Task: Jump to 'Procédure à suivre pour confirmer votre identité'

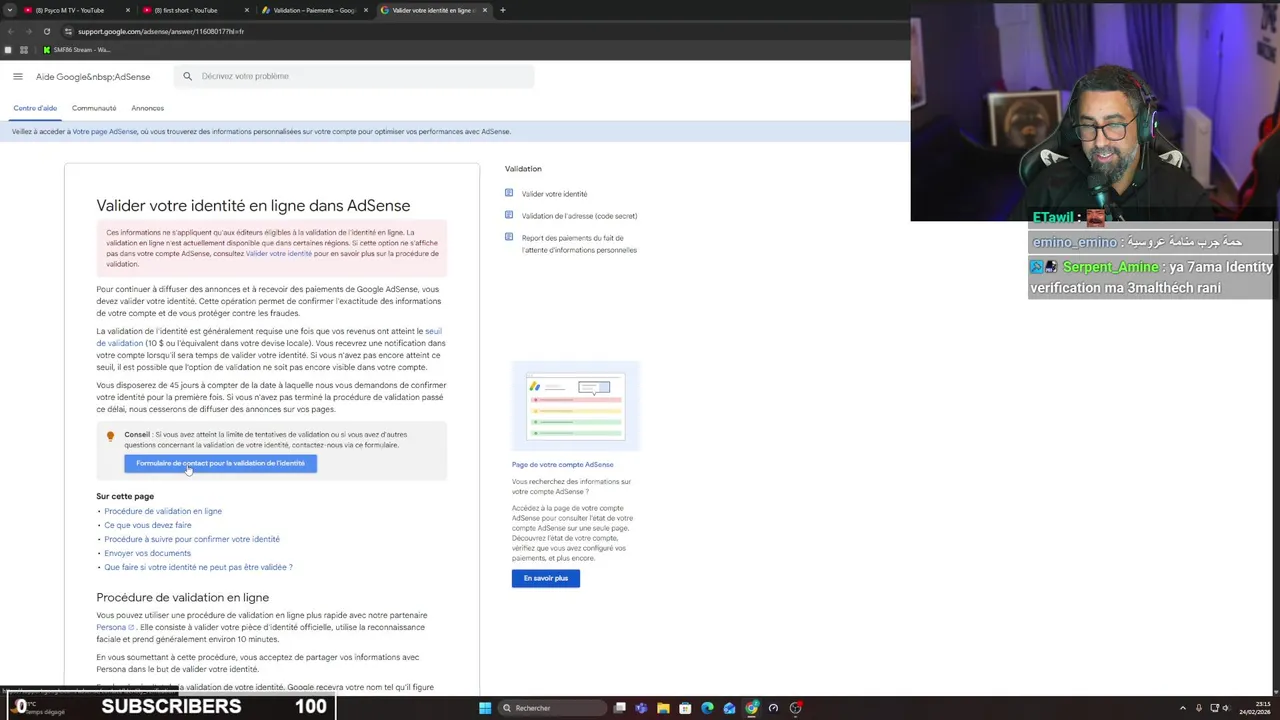Action: pos(192,539)
